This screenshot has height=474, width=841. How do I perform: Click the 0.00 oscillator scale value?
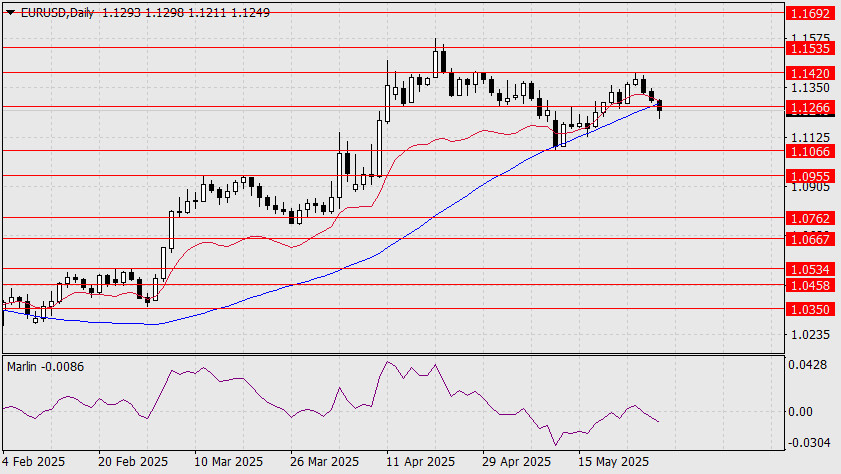click(800, 411)
